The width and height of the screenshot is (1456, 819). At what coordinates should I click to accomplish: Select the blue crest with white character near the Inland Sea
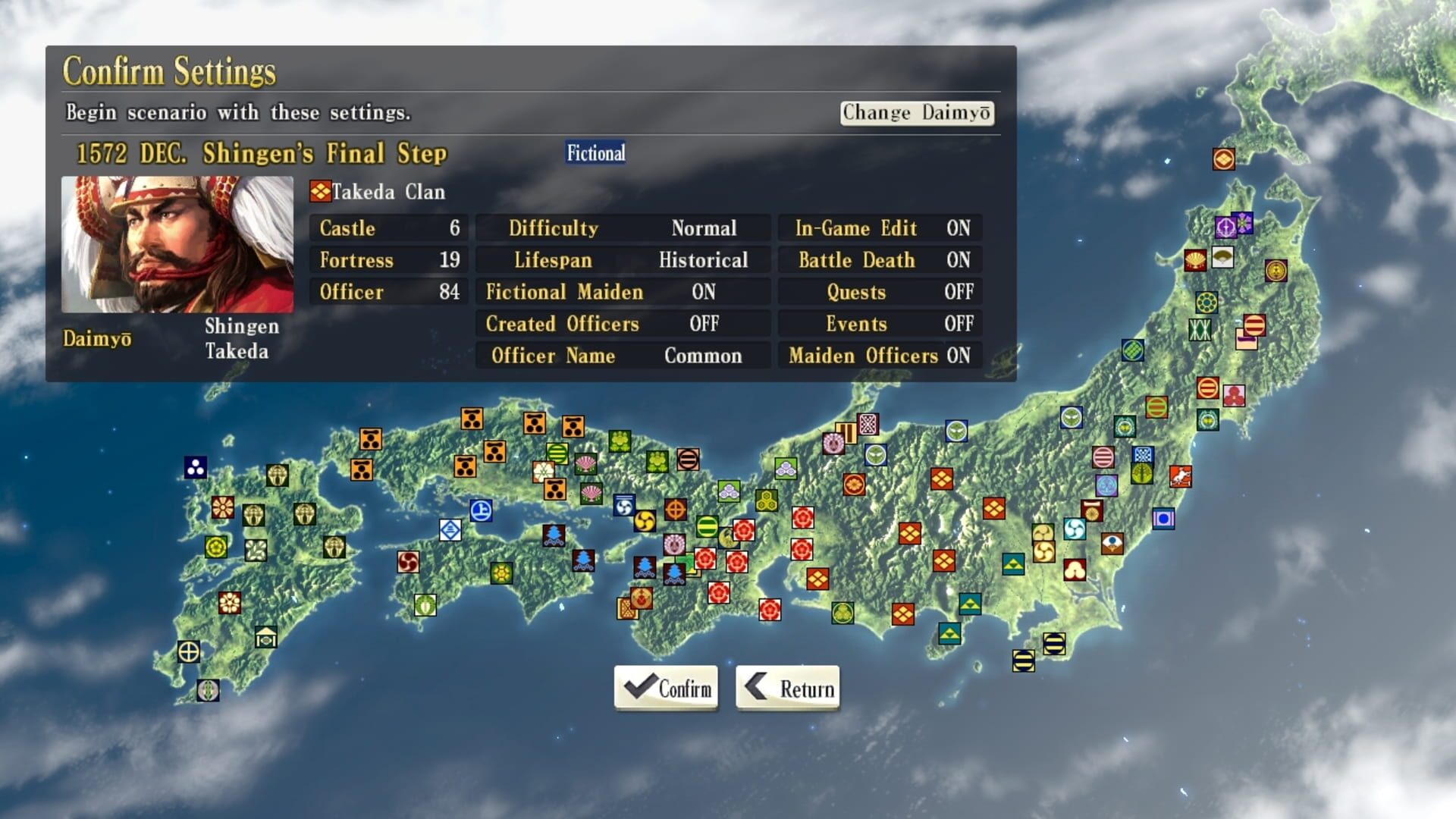pyautogui.click(x=482, y=510)
